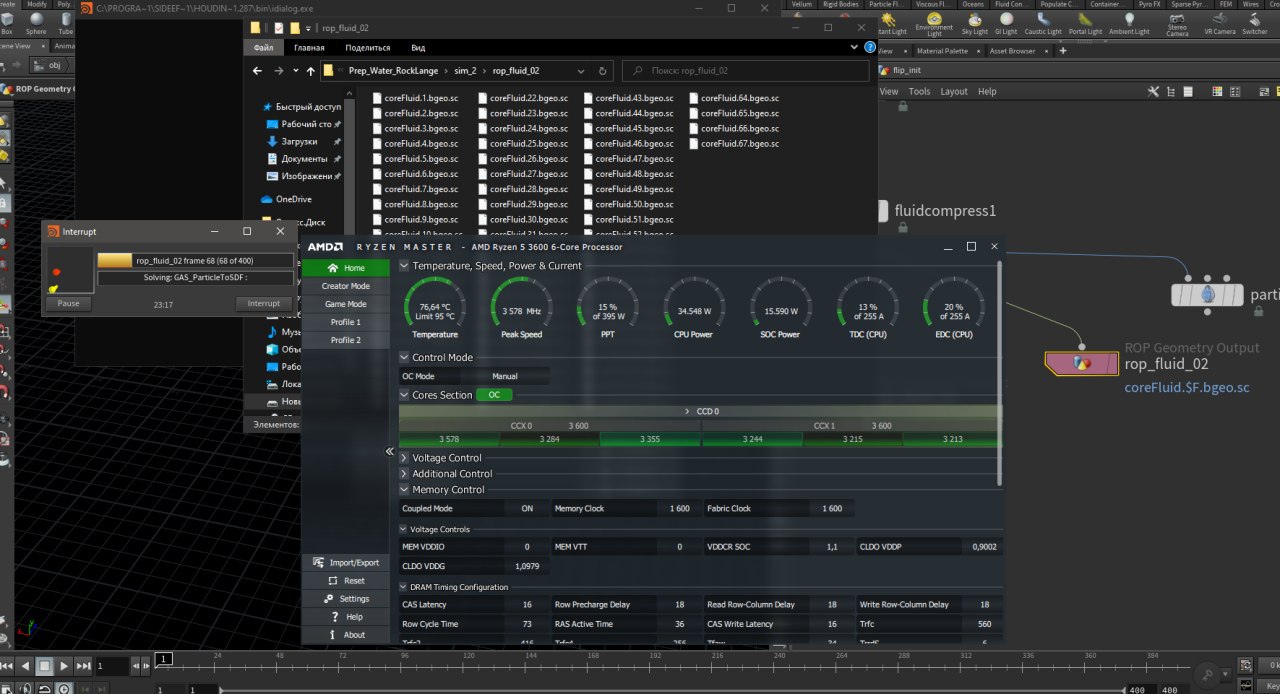1280x694 pixels.
Task: Click rop_fluid_02 frame progress bar
Action: pos(195,260)
